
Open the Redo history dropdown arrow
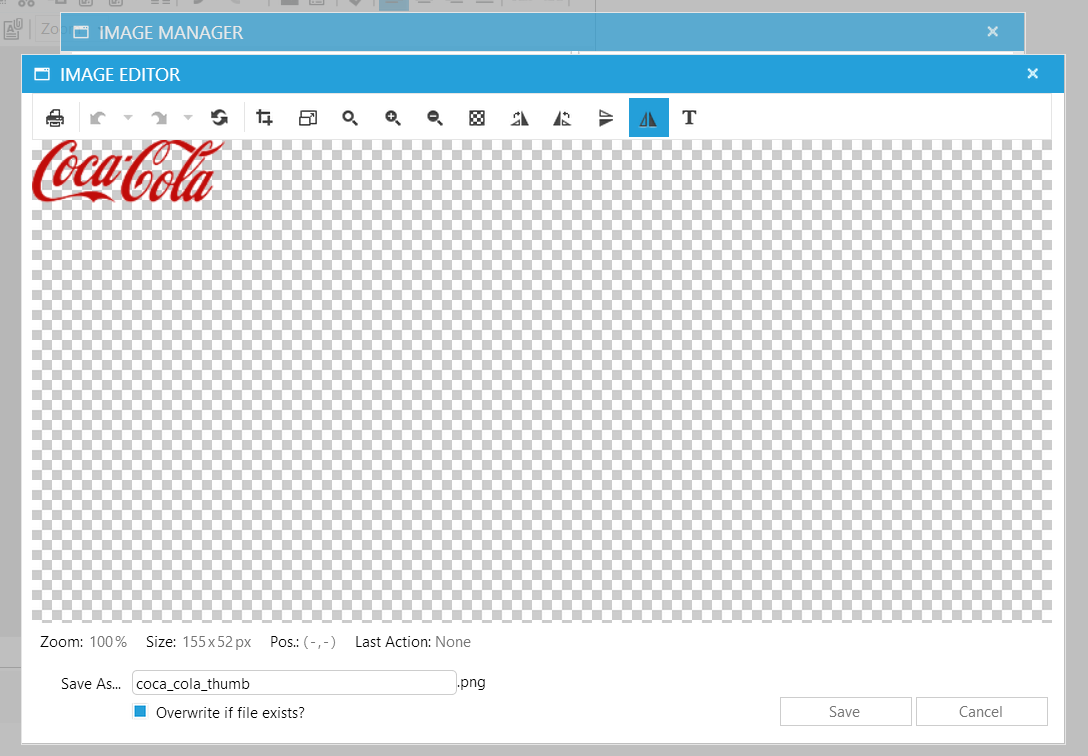(188, 118)
